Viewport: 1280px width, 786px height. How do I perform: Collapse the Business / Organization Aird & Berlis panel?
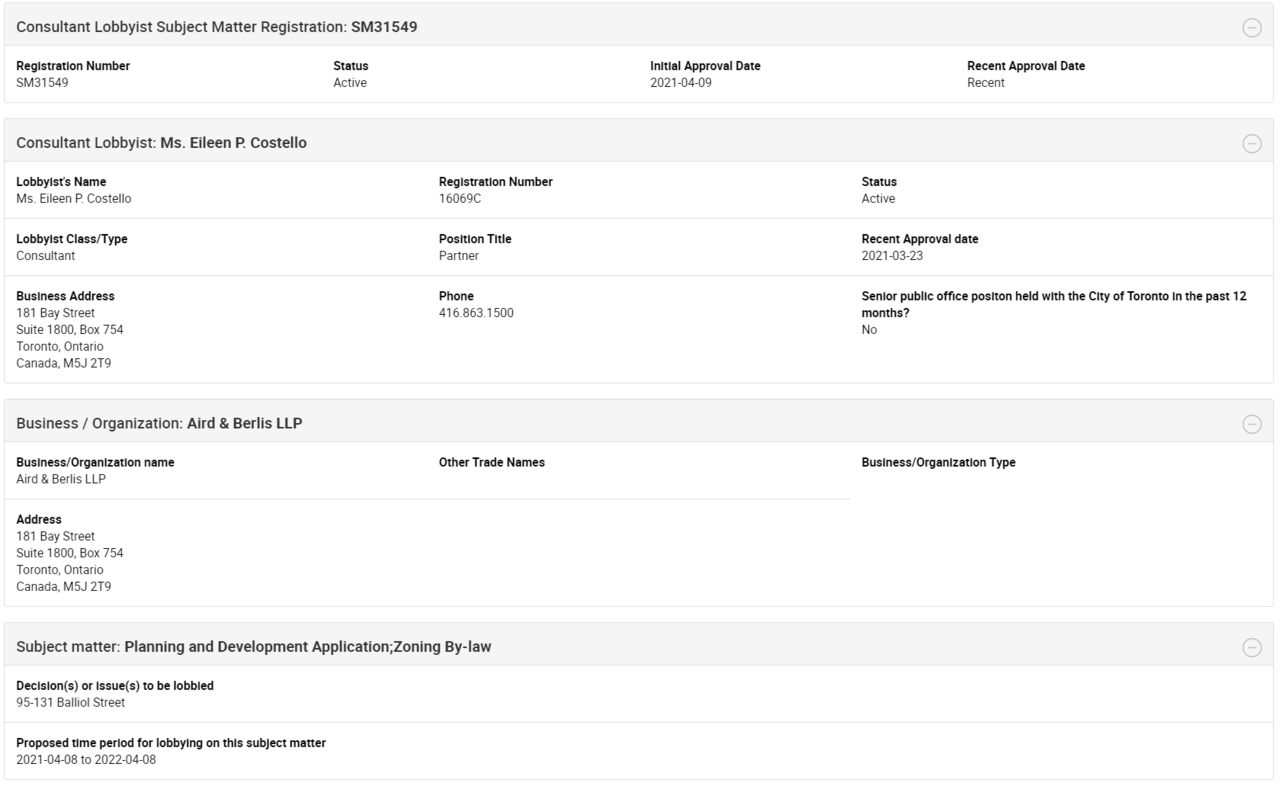point(1251,424)
